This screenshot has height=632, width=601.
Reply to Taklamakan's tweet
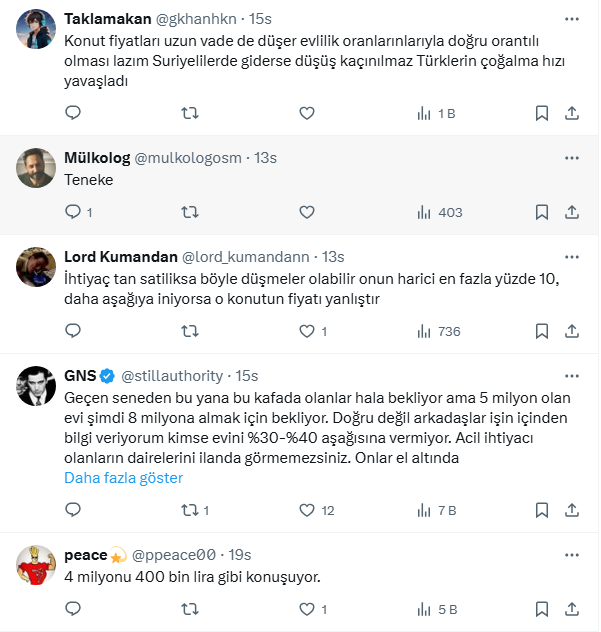[72, 113]
